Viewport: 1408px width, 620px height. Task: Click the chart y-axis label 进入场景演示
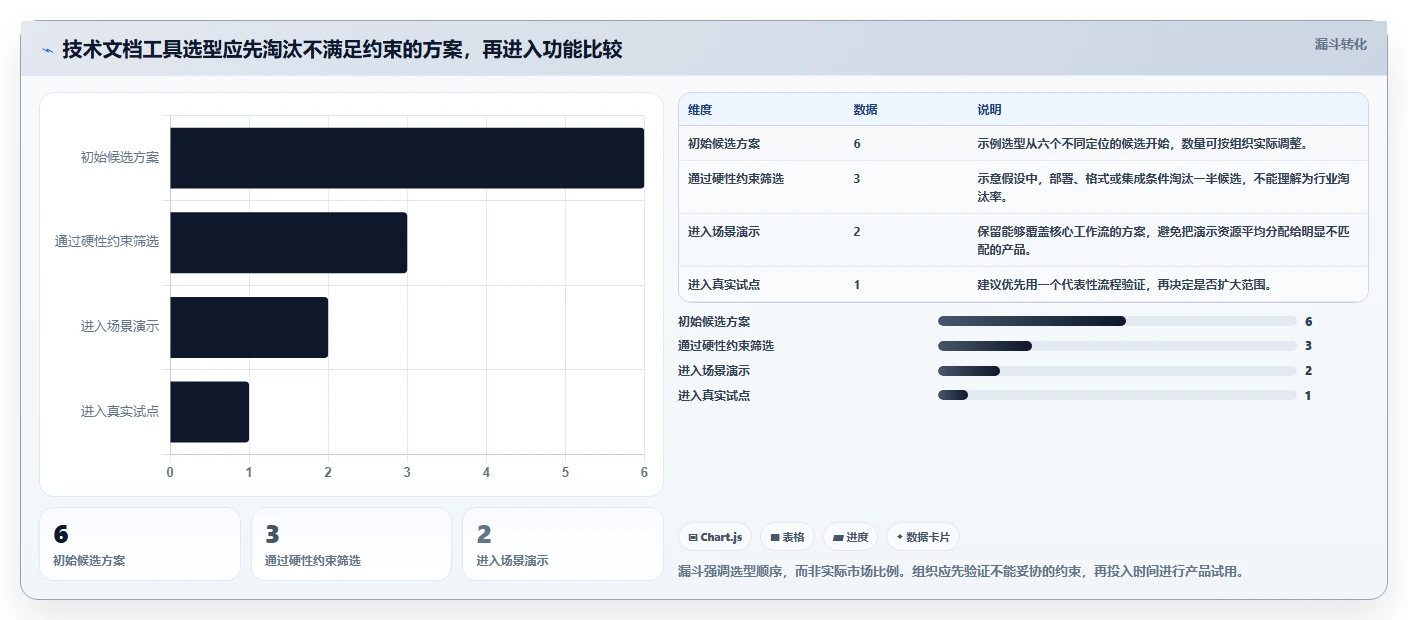point(120,327)
